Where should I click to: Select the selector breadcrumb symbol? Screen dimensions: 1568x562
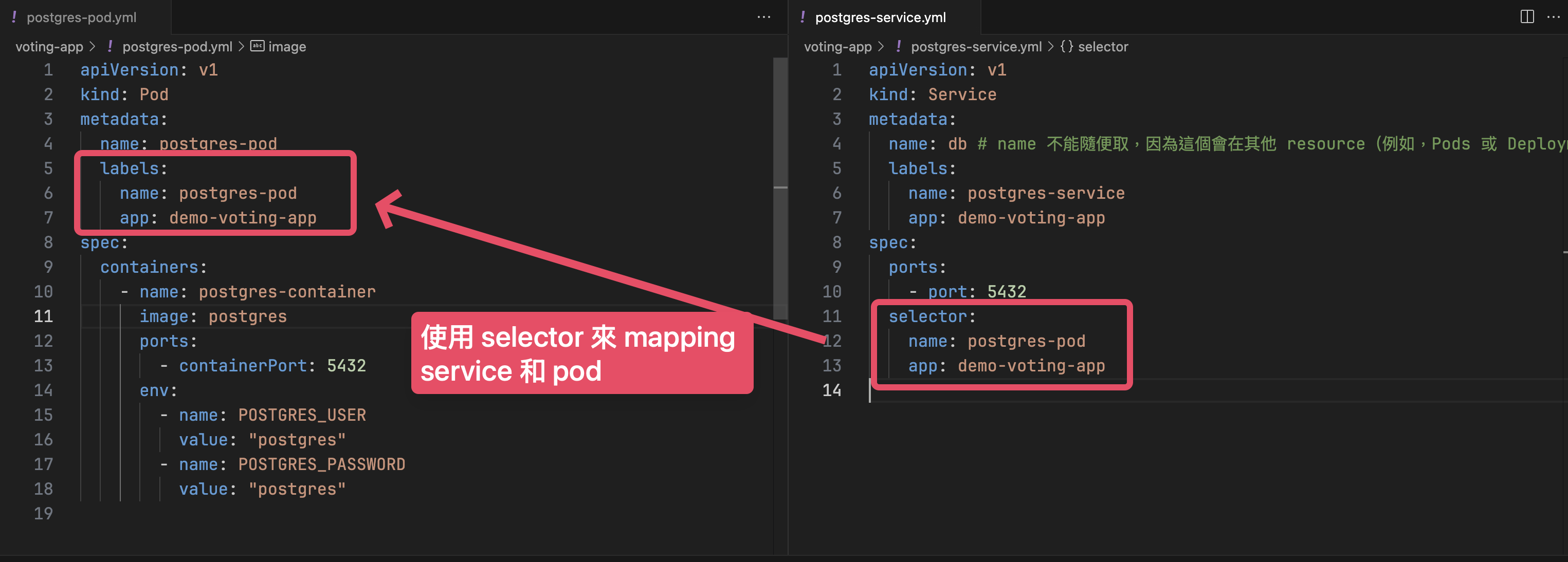click(1103, 47)
